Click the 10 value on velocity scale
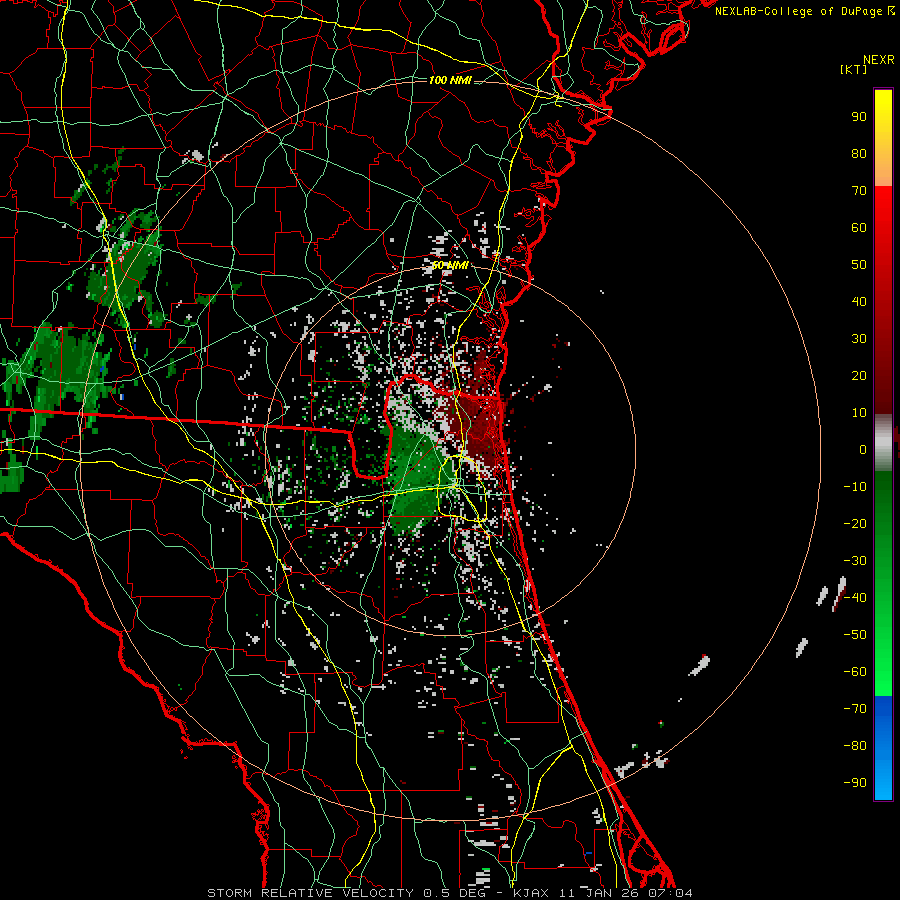Screen dimensions: 900x900 tap(859, 413)
